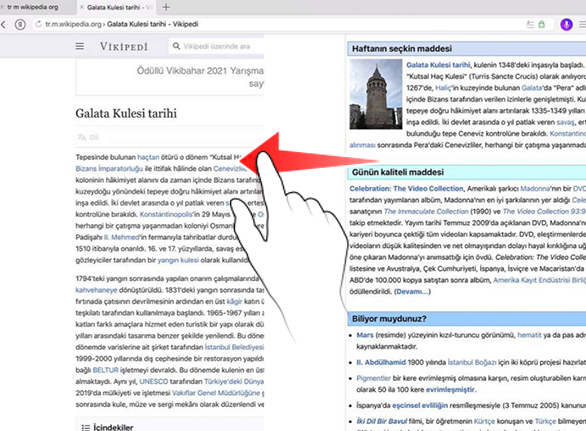Open the 'İki Dil Bir Bavul' link
586x431 pixels.
tap(382, 421)
